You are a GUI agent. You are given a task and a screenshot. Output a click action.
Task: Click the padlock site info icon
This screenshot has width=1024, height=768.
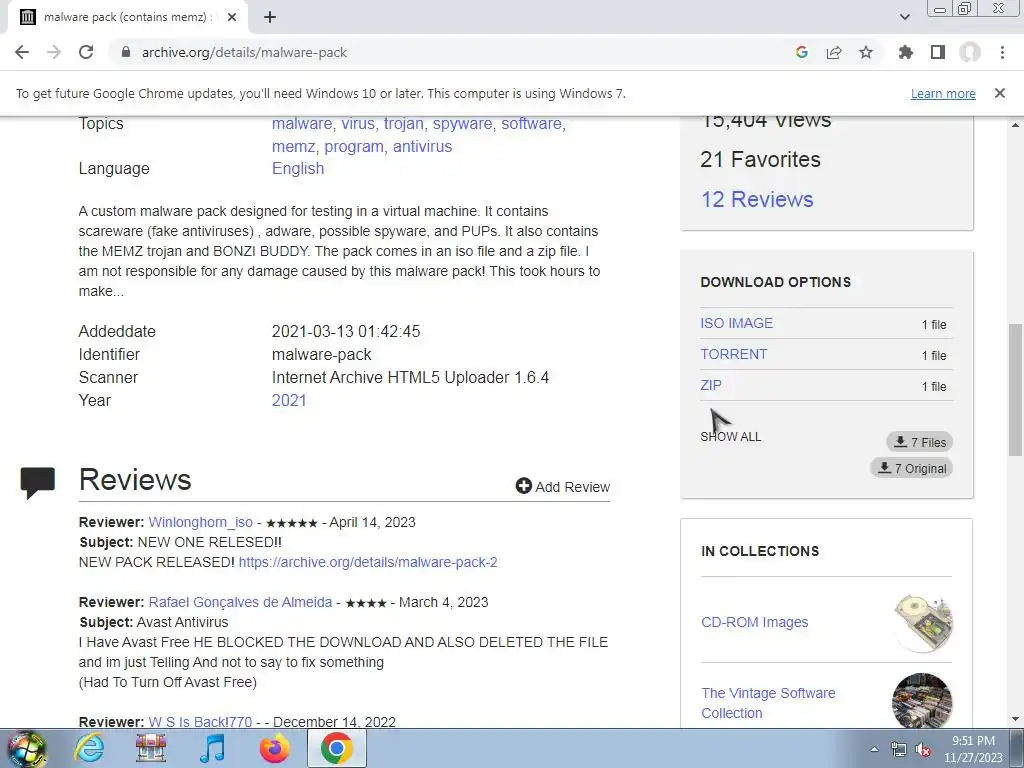126,52
